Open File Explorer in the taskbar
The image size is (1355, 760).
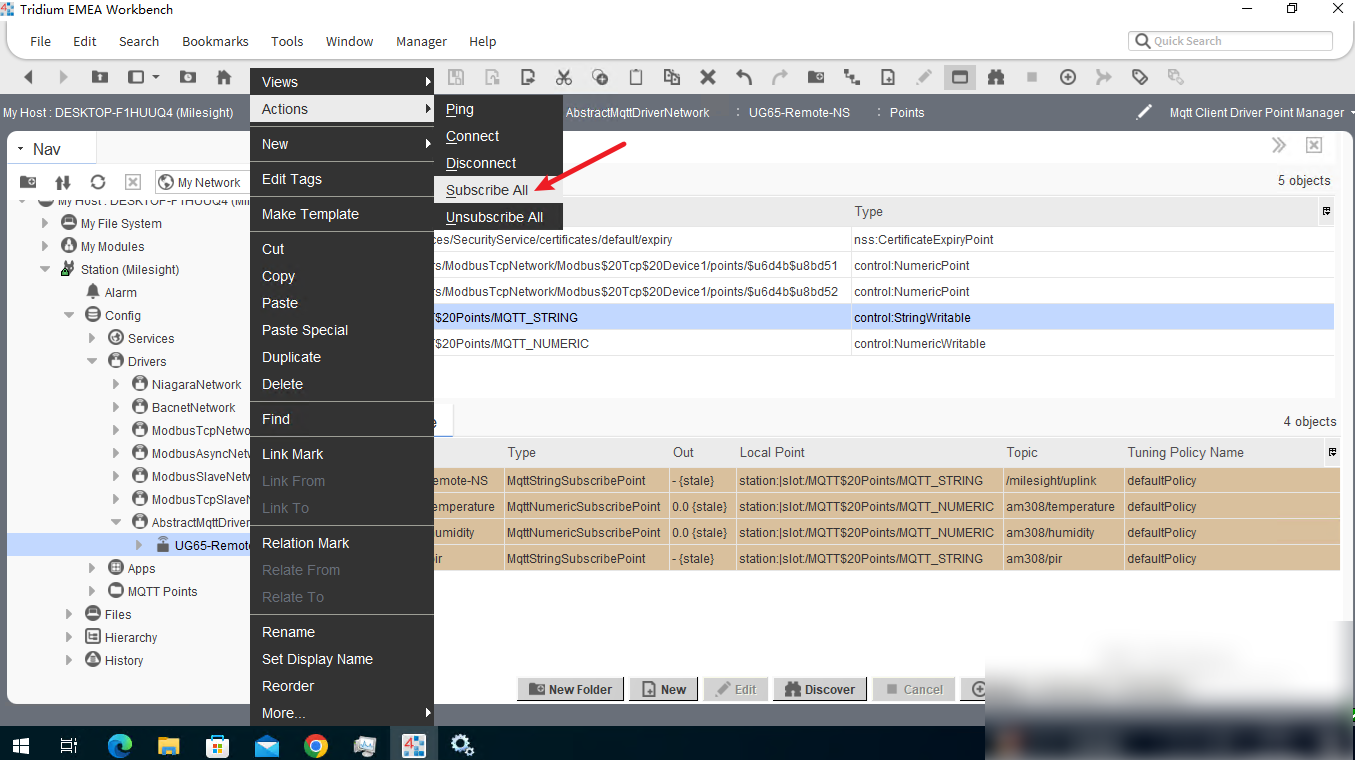pos(169,745)
